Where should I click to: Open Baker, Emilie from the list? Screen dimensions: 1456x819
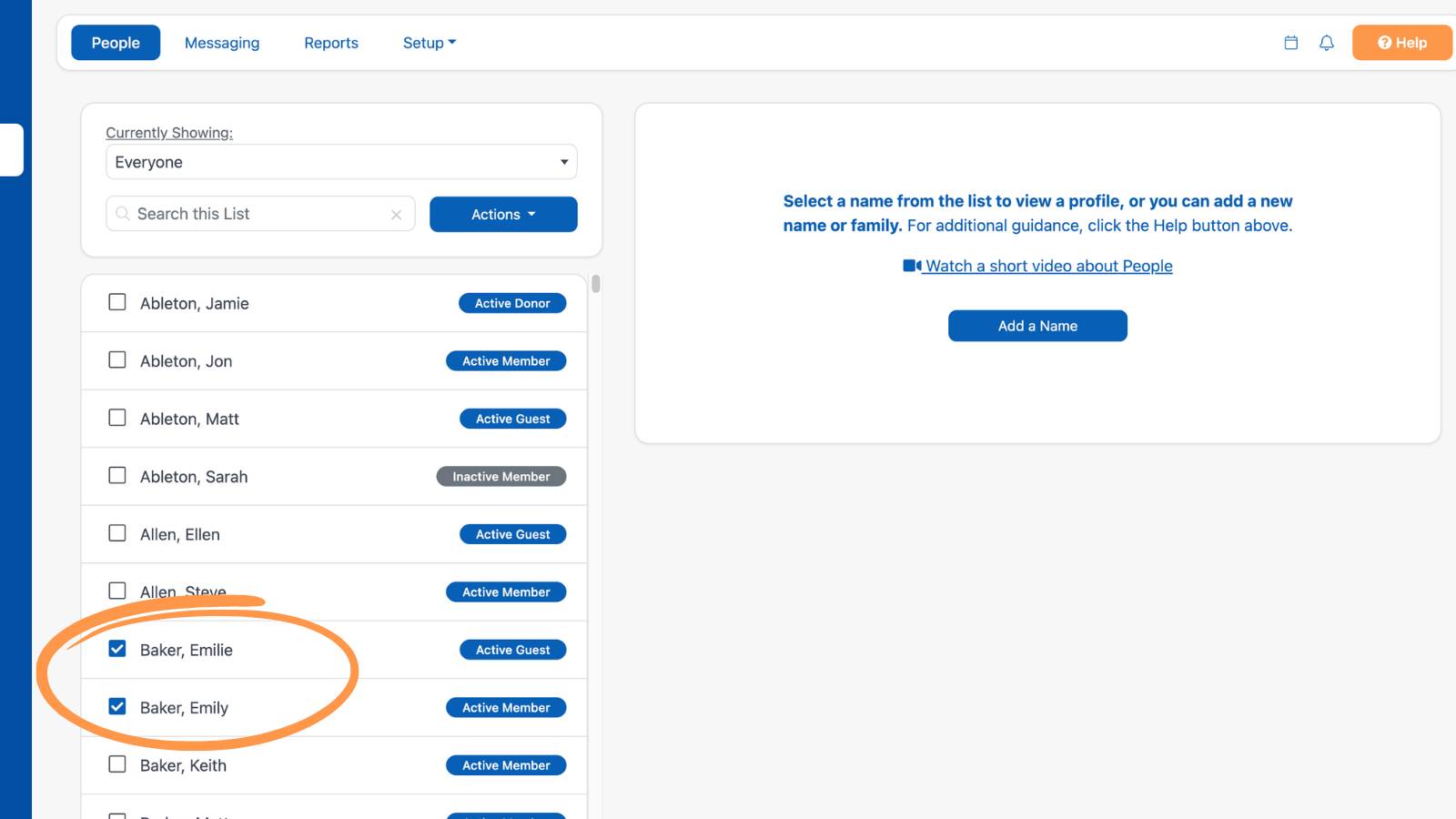pyautogui.click(x=187, y=651)
